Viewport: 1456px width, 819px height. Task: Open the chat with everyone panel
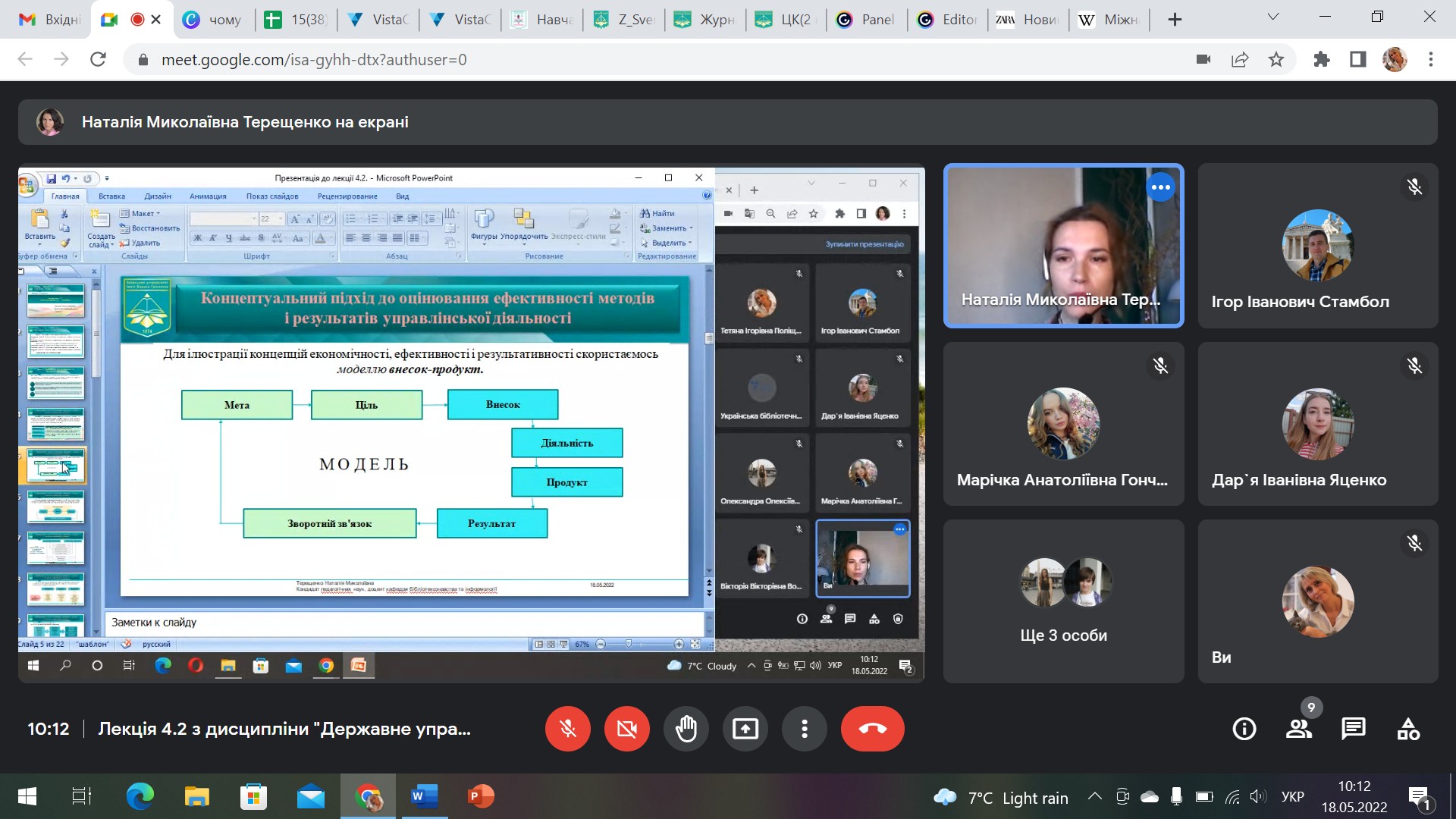1354,729
